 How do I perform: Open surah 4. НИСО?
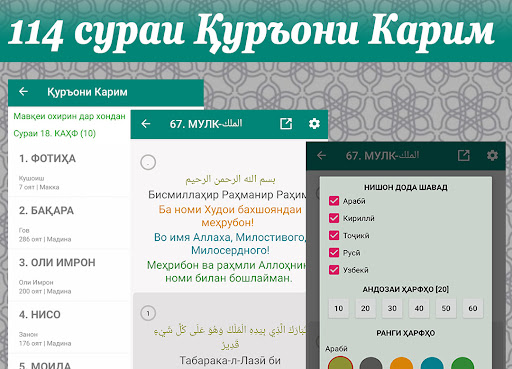click(x=69, y=327)
